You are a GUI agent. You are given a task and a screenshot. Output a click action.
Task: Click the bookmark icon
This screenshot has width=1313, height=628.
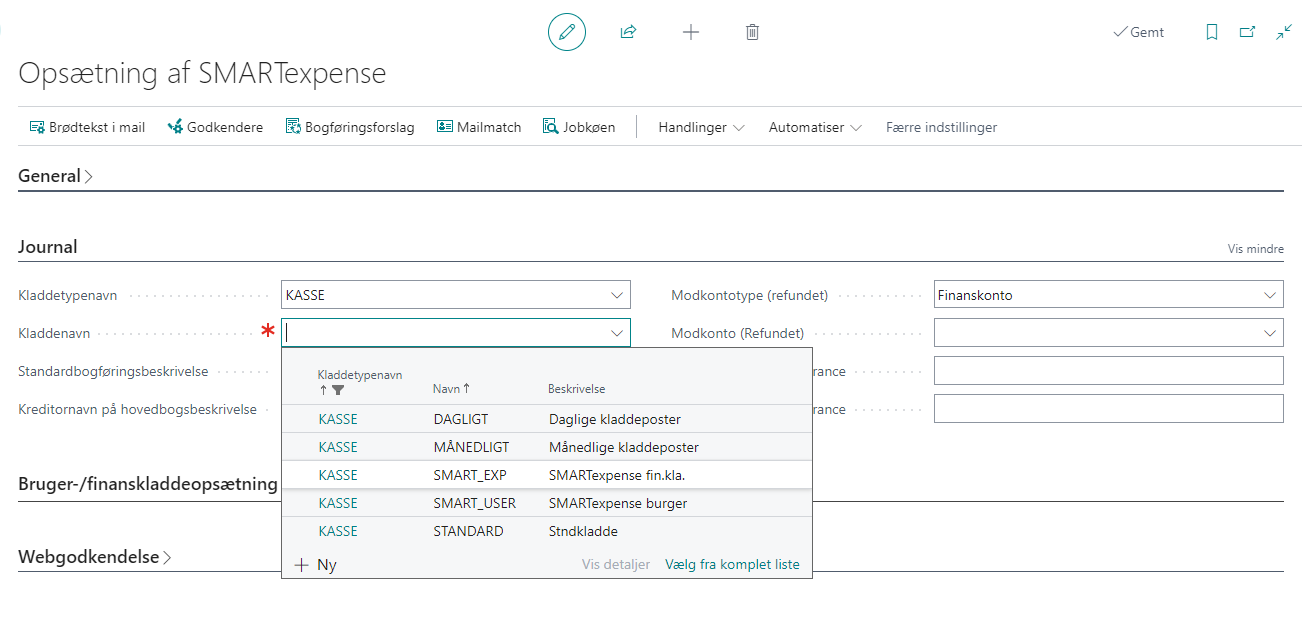pyautogui.click(x=1211, y=32)
